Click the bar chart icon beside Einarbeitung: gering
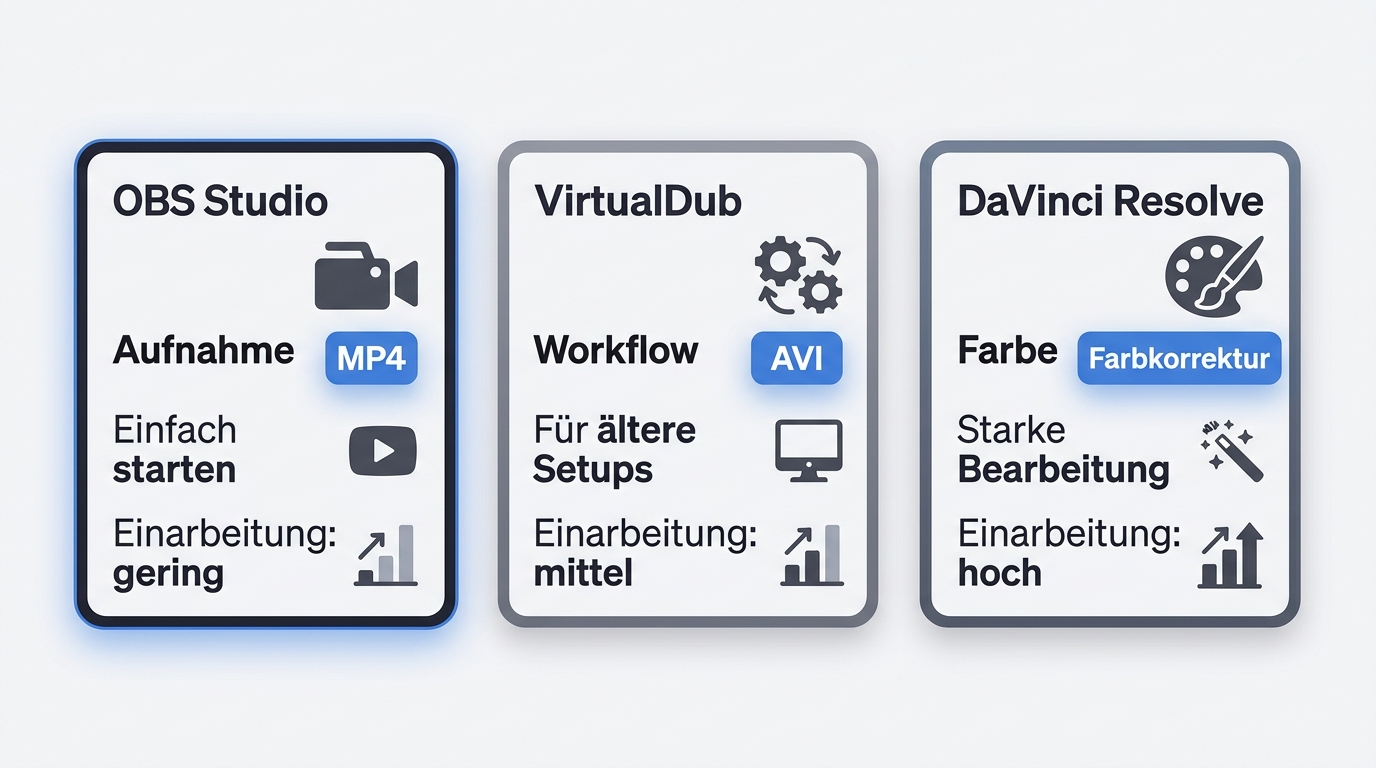 (x=386, y=555)
